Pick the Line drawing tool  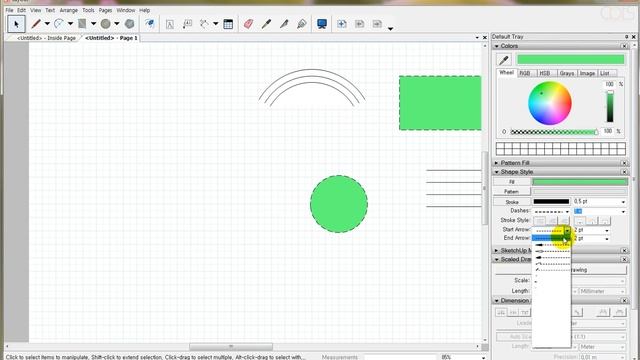[x=36, y=24]
